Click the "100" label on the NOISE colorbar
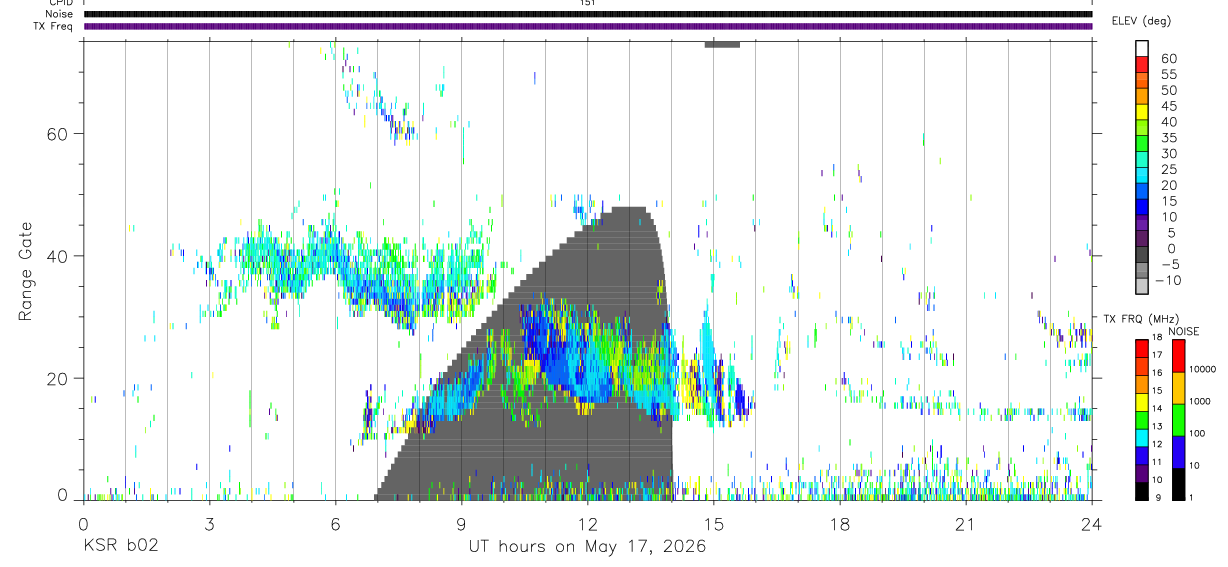The image size is (1228, 567). [1197, 433]
